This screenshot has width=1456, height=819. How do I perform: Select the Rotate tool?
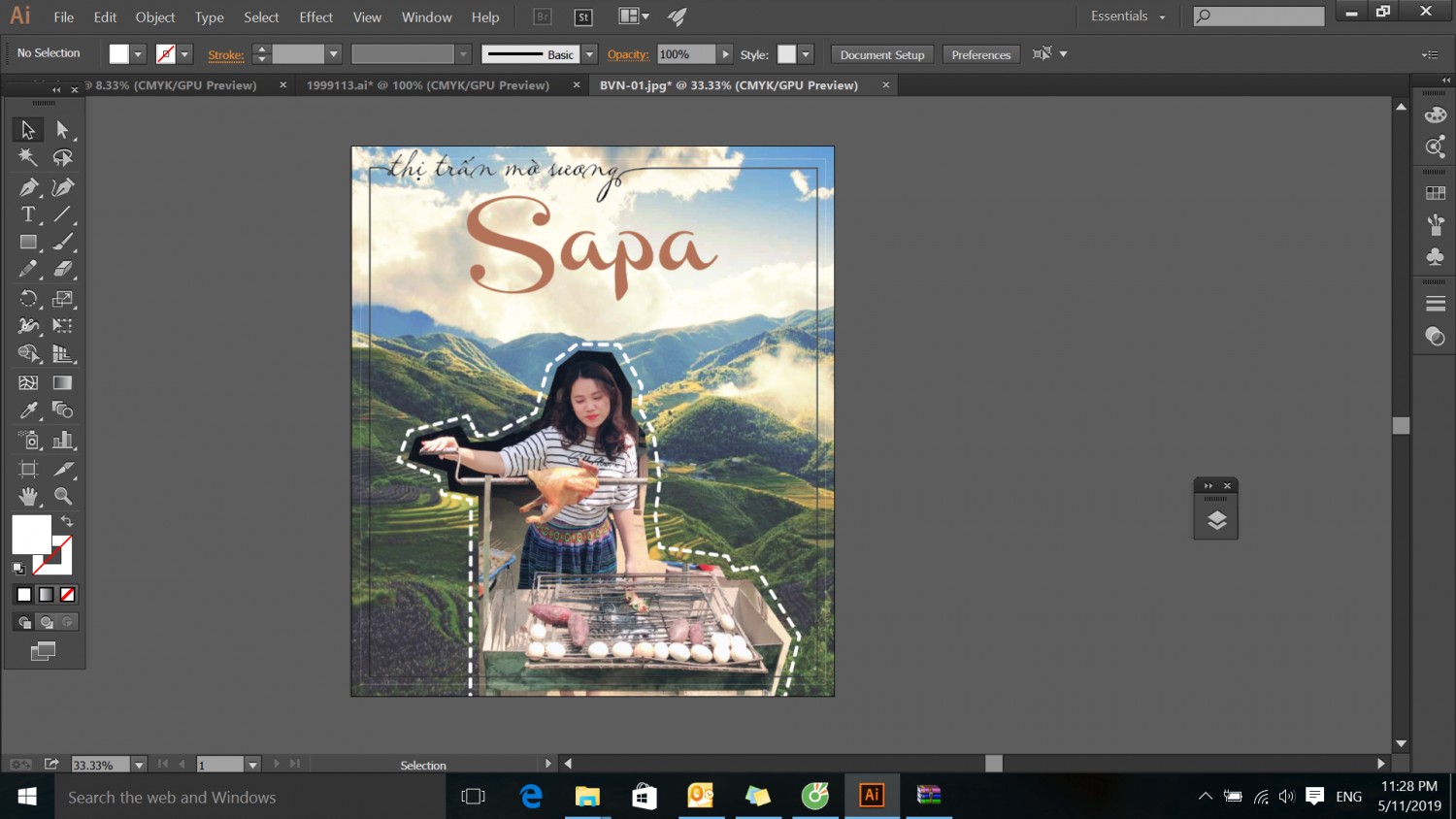click(x=28, y=299)
